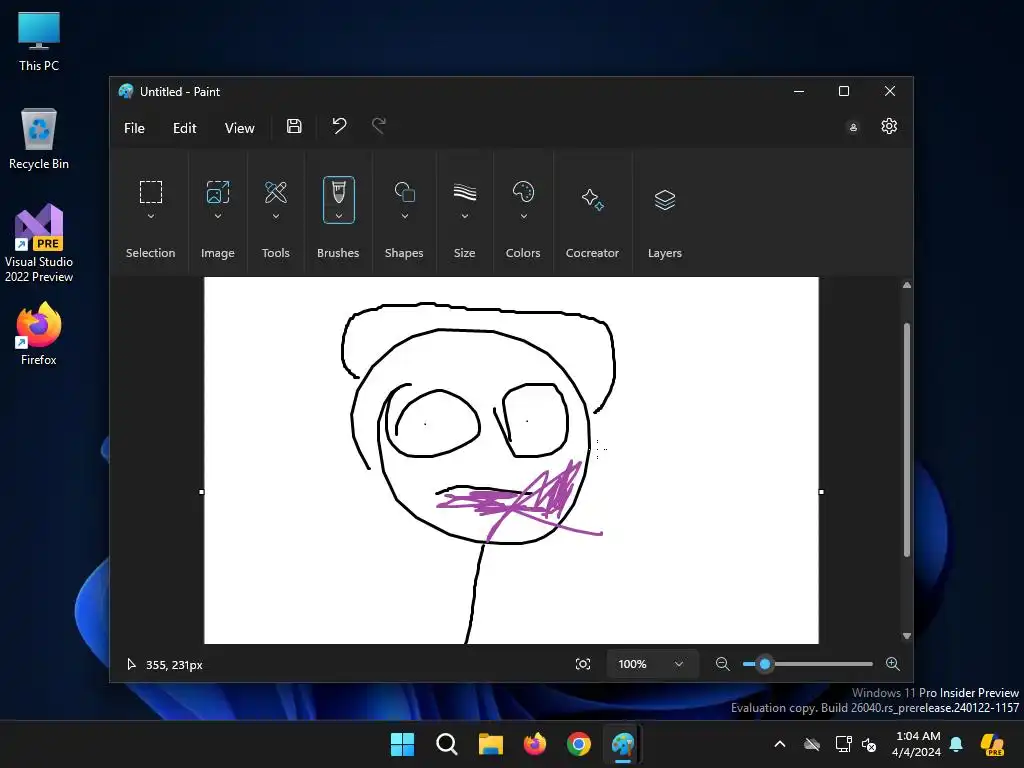Screen dimensions: 1024x768
Task: Click the Tools pencil icon
Action: tap(276, 192)
